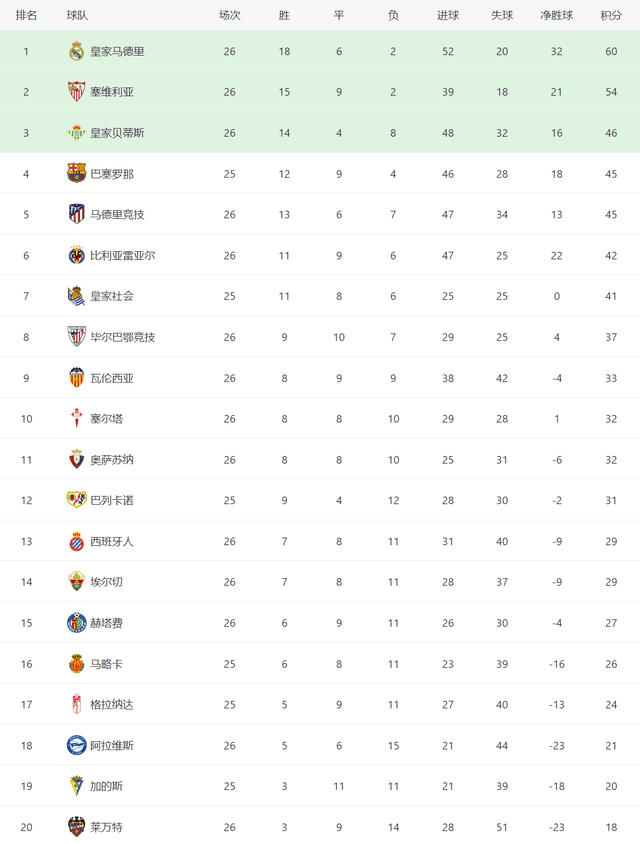Open the 塞尔塔 team name link
Image resolution: width=640 pixels, height=844 pixels.
106,419
